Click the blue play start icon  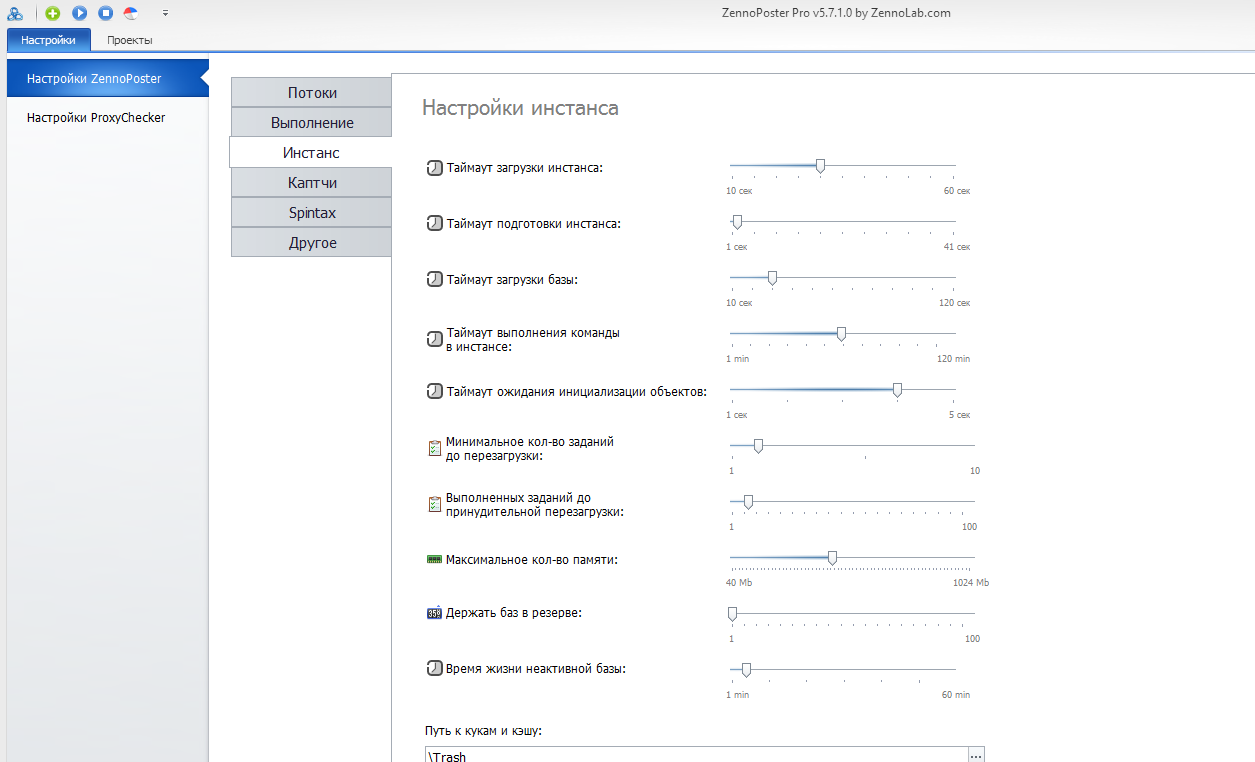tap(79, 13)
